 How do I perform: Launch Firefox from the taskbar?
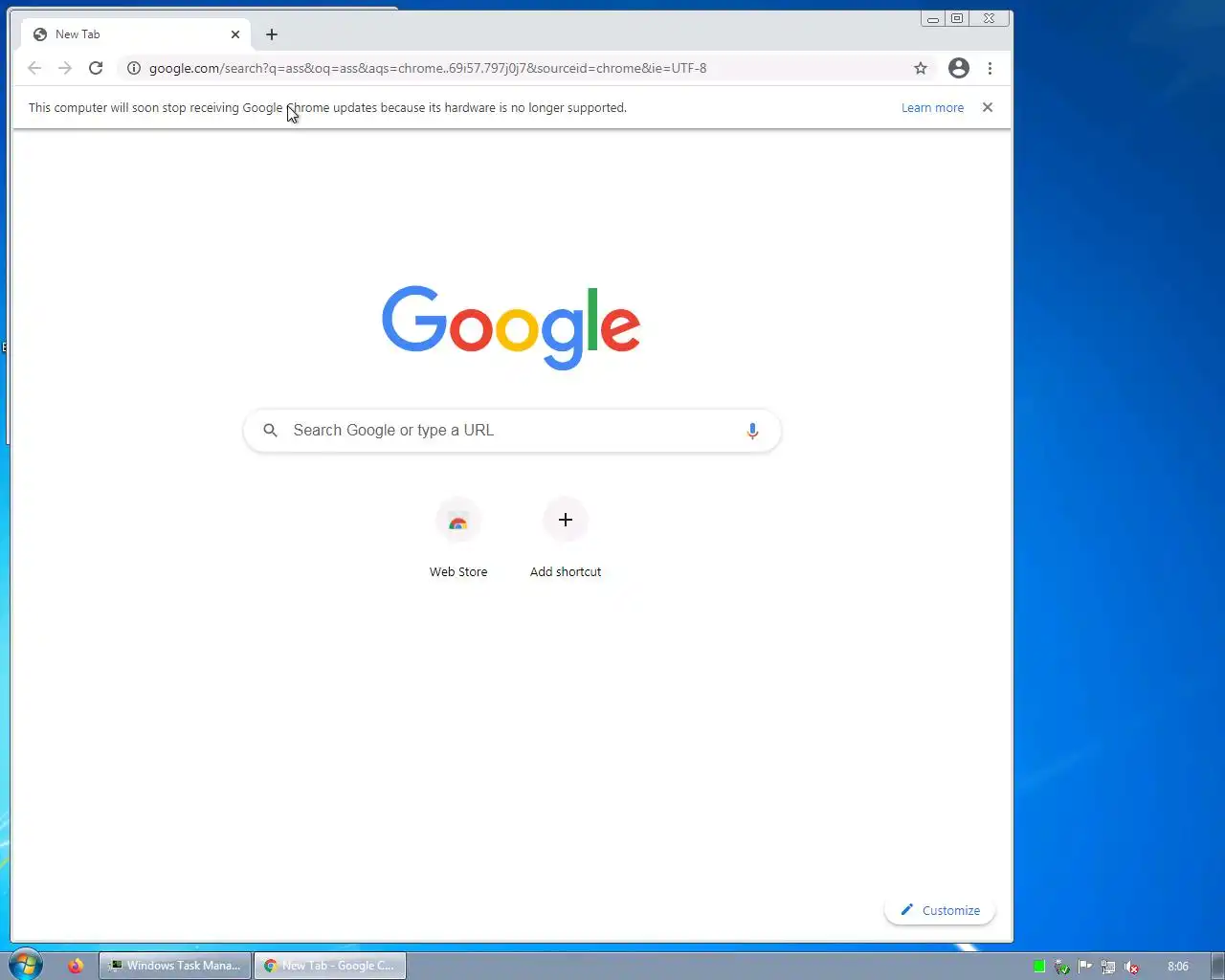pyautogui.click(x=76, y=966)
